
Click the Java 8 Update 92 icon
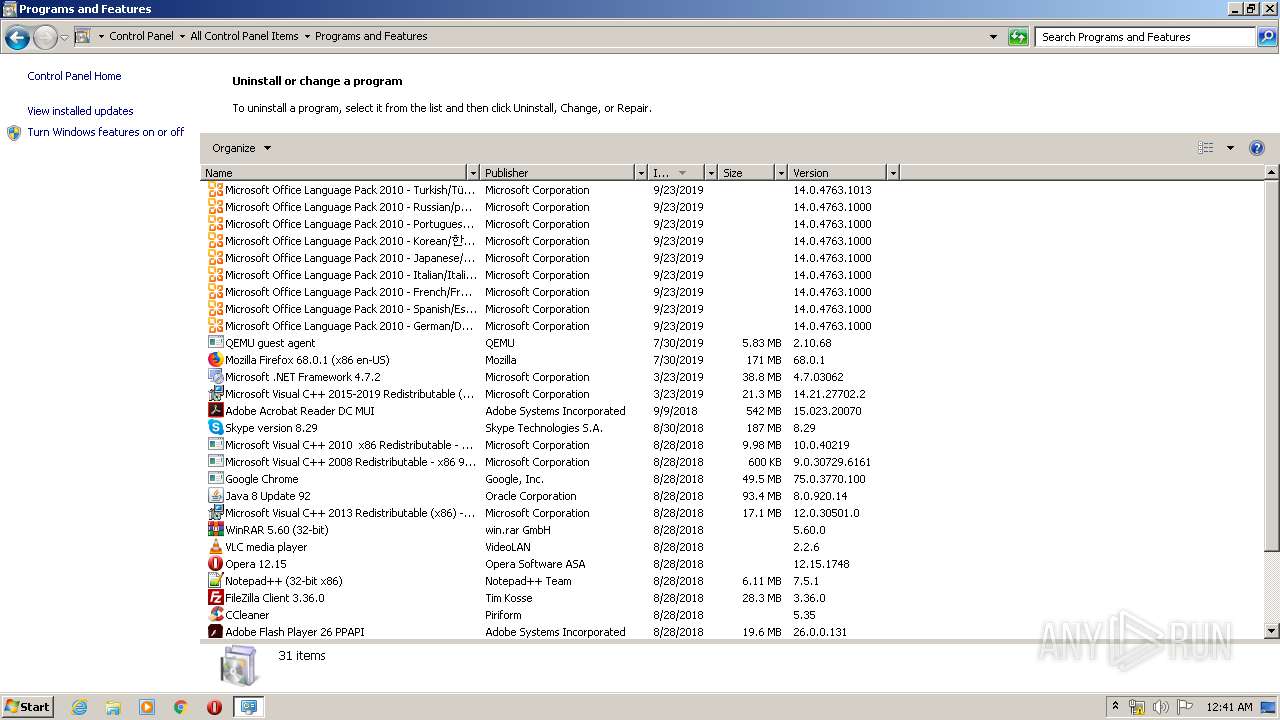coord(215,496)
